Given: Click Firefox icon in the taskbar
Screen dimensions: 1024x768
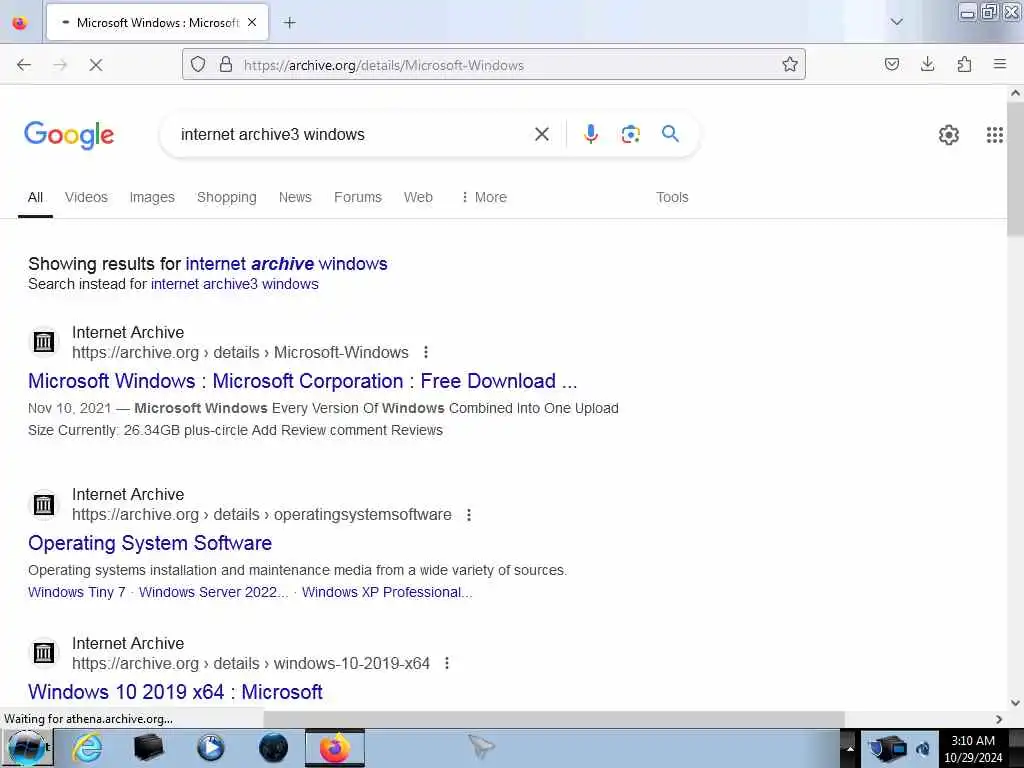Looking at the screenshot, I should 334,748.
